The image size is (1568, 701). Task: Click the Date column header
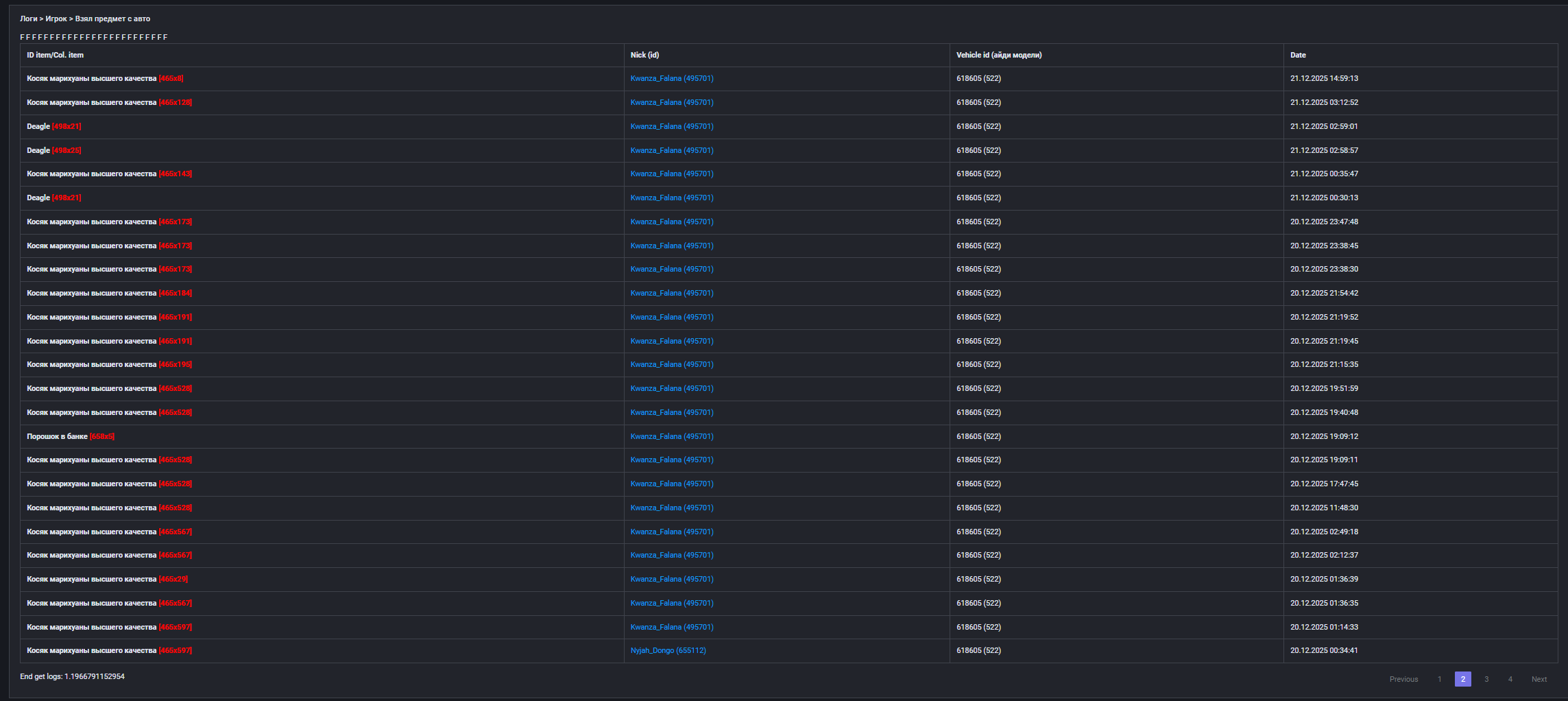click(x=1297, y=56)
